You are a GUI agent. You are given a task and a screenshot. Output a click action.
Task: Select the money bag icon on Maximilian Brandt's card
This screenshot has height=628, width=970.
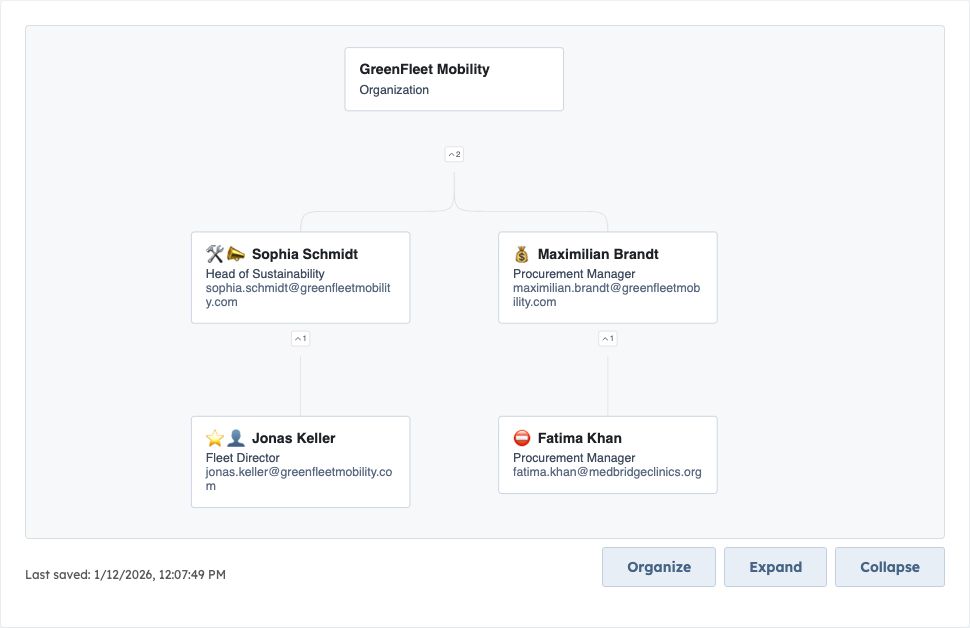(x=523, y=253)
